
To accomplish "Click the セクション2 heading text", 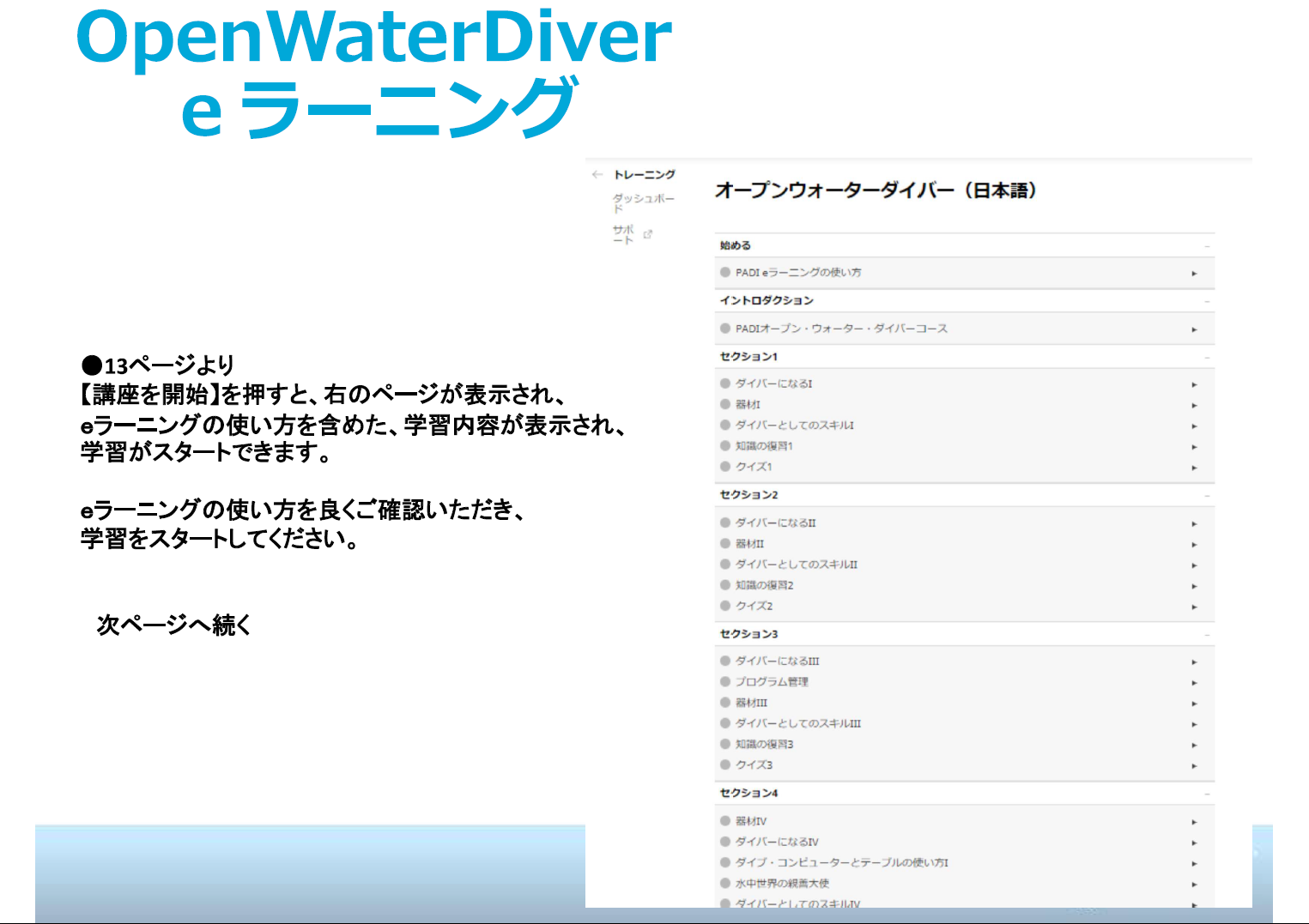I will [x=748, y=495].
